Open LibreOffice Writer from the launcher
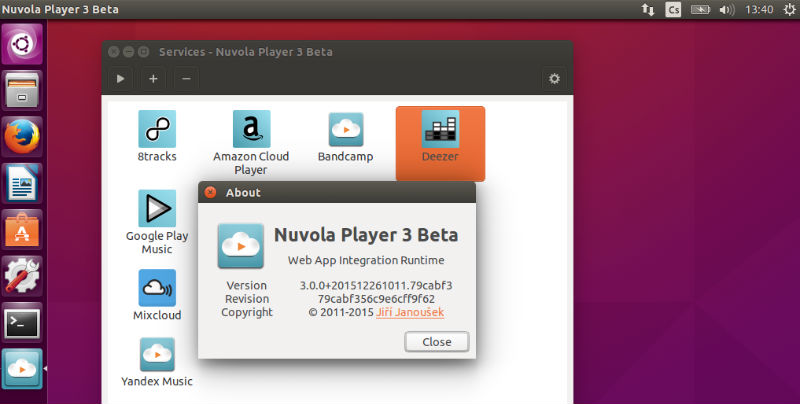The height and width of the screenshot is (404, 800). [21, 183]
